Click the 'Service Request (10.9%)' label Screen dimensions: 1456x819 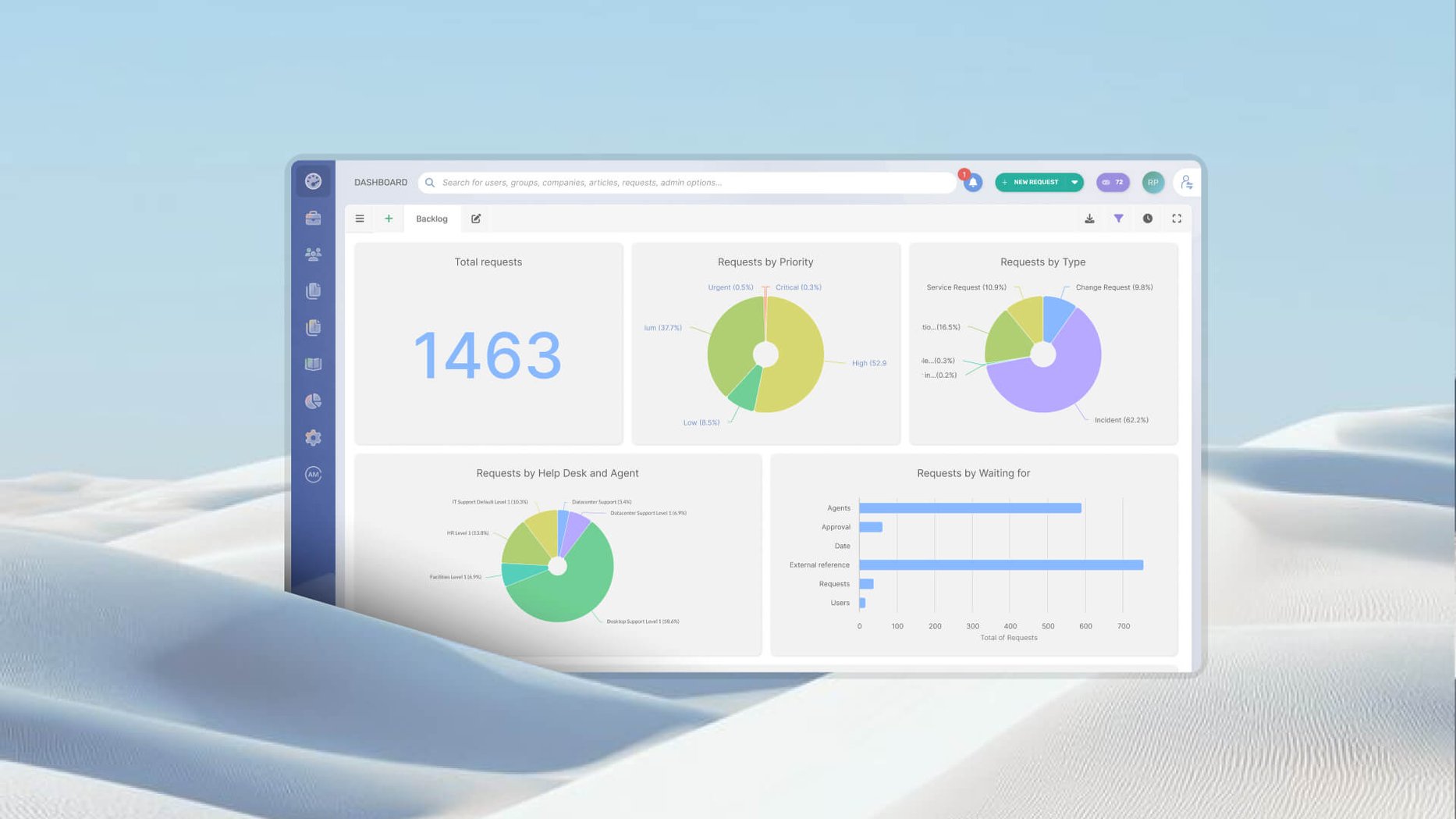coord(966,287)
